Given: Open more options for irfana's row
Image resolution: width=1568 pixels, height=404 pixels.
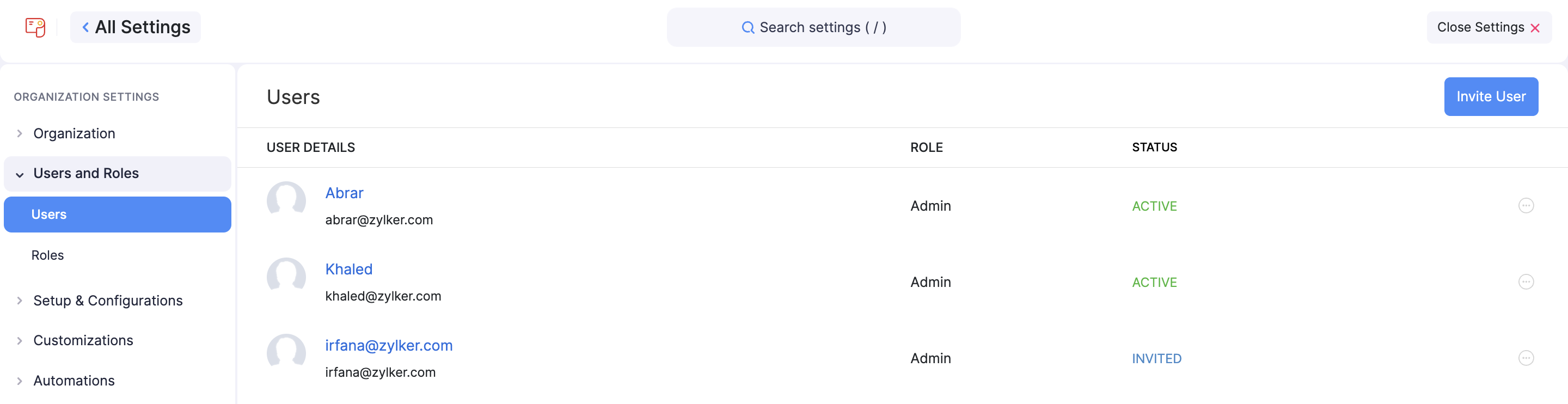Looking at the screenshot, I should pyautogui.click(x=1527, y=358).
